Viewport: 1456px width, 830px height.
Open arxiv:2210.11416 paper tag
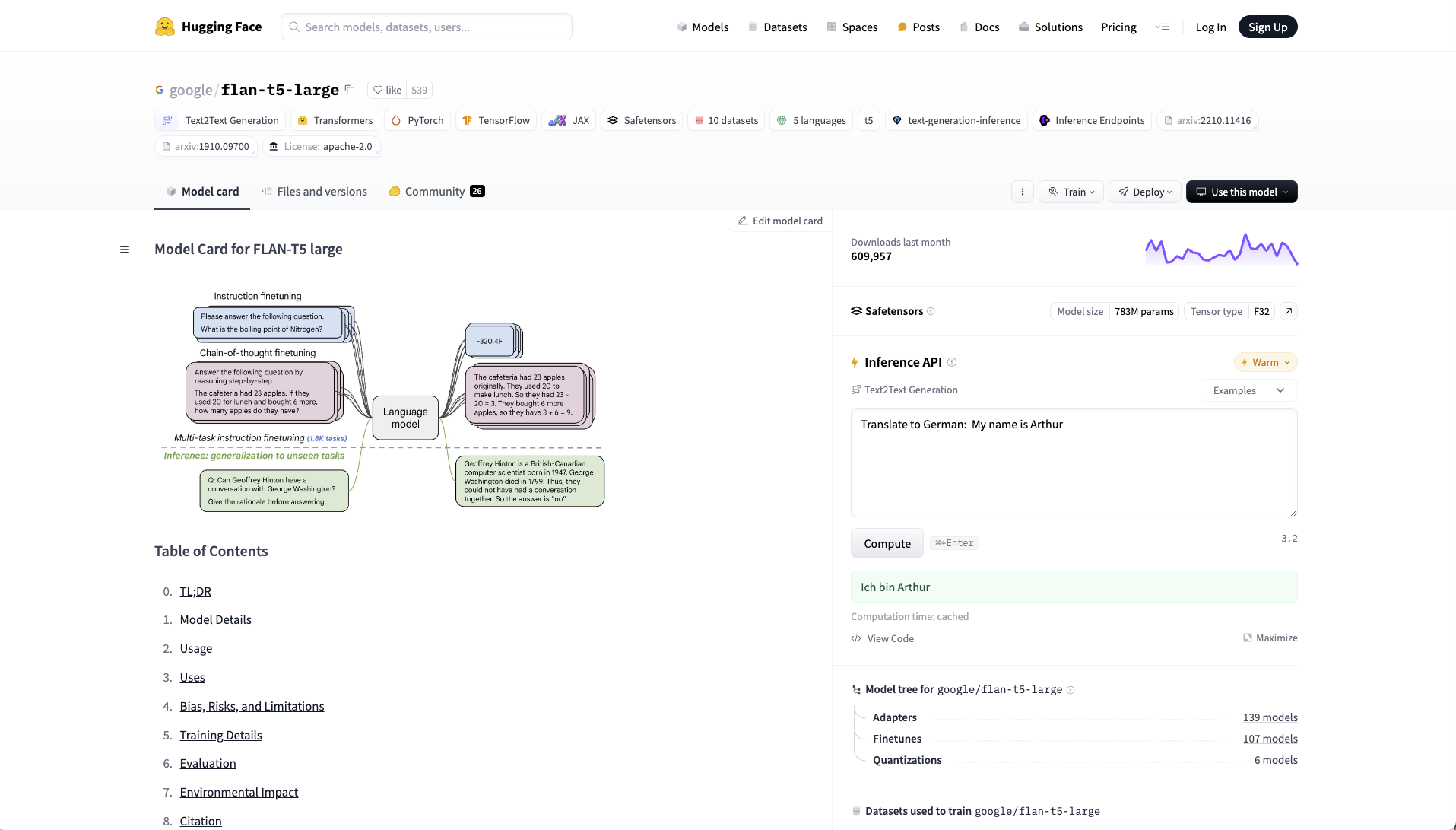(x=1207, y=120)
